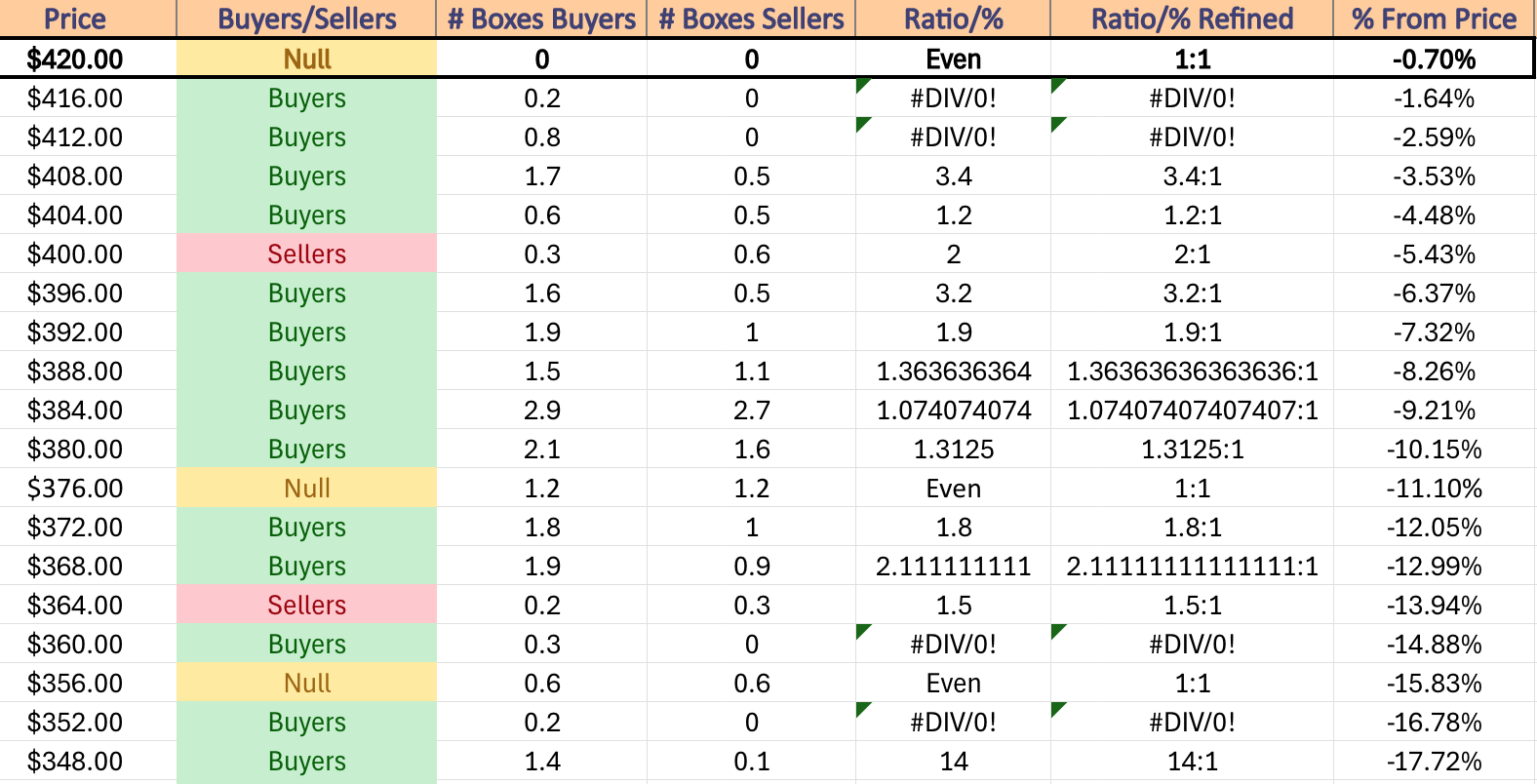This screenshot has width=1537, height=784.
Task: Select the 1.3125 ratio cell
Action: click(953, 450)
